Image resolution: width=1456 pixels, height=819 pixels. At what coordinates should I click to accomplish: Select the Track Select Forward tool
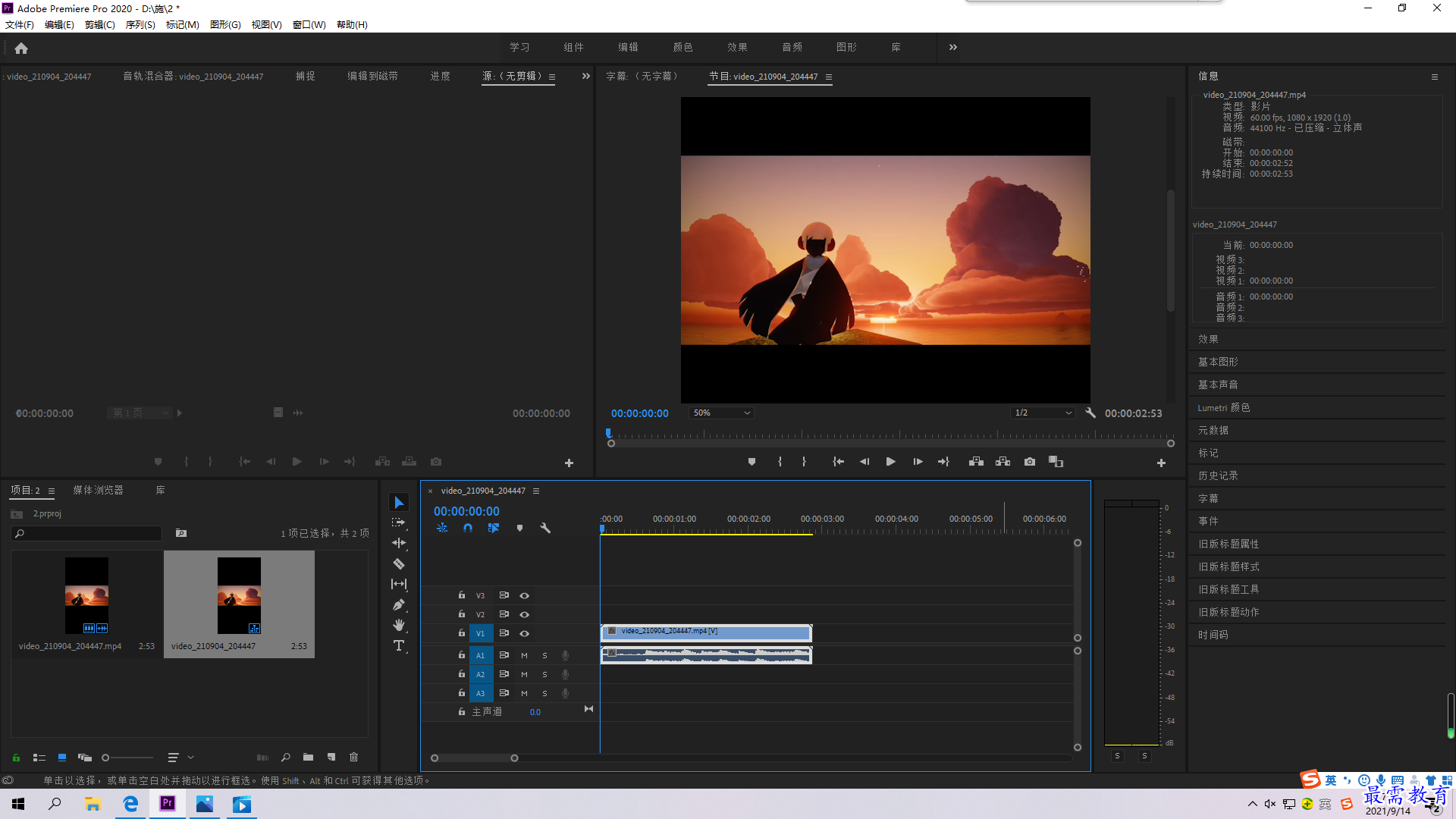tap(399, 523)
